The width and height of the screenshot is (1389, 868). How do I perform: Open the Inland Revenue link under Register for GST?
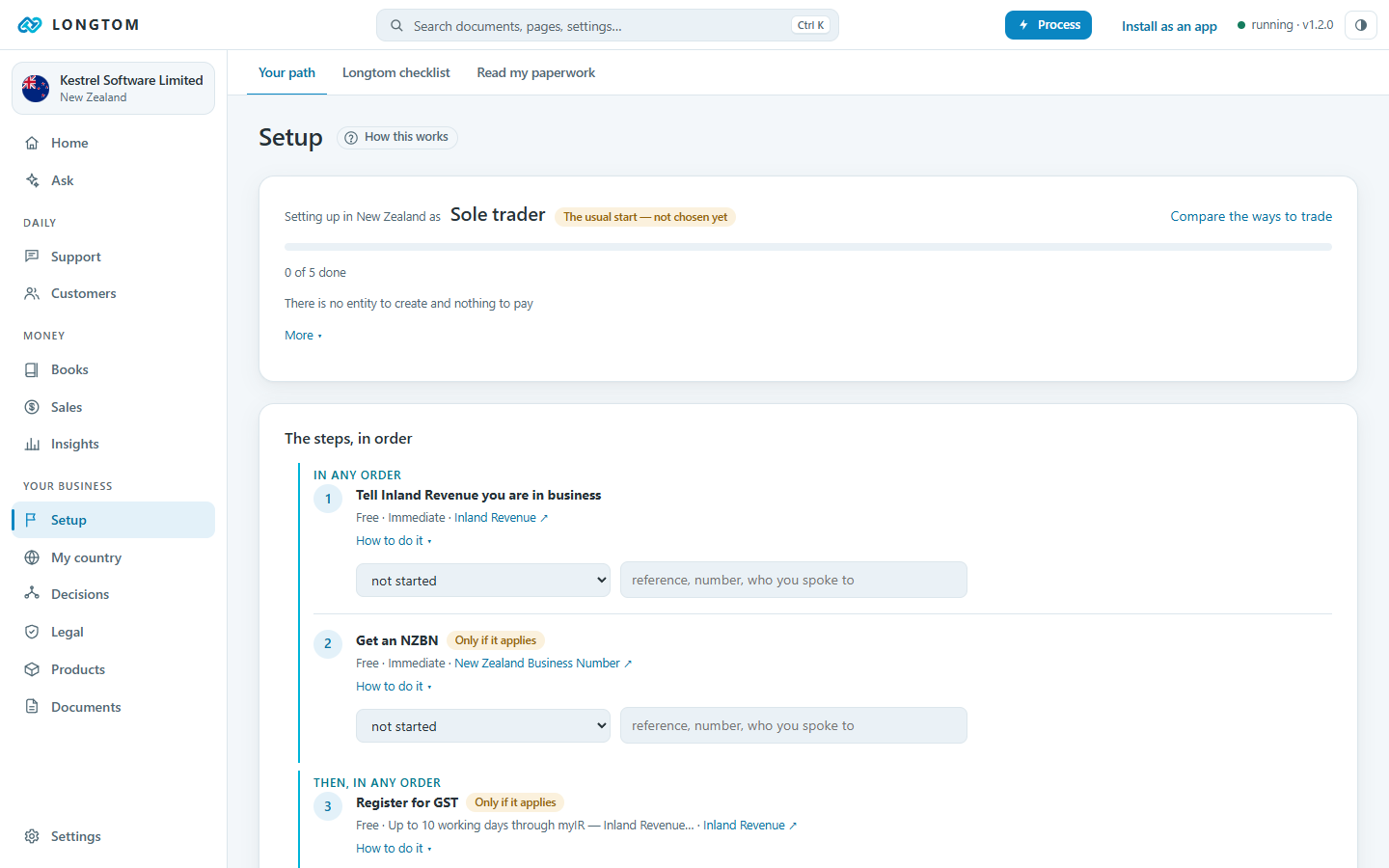click(749, 826)
